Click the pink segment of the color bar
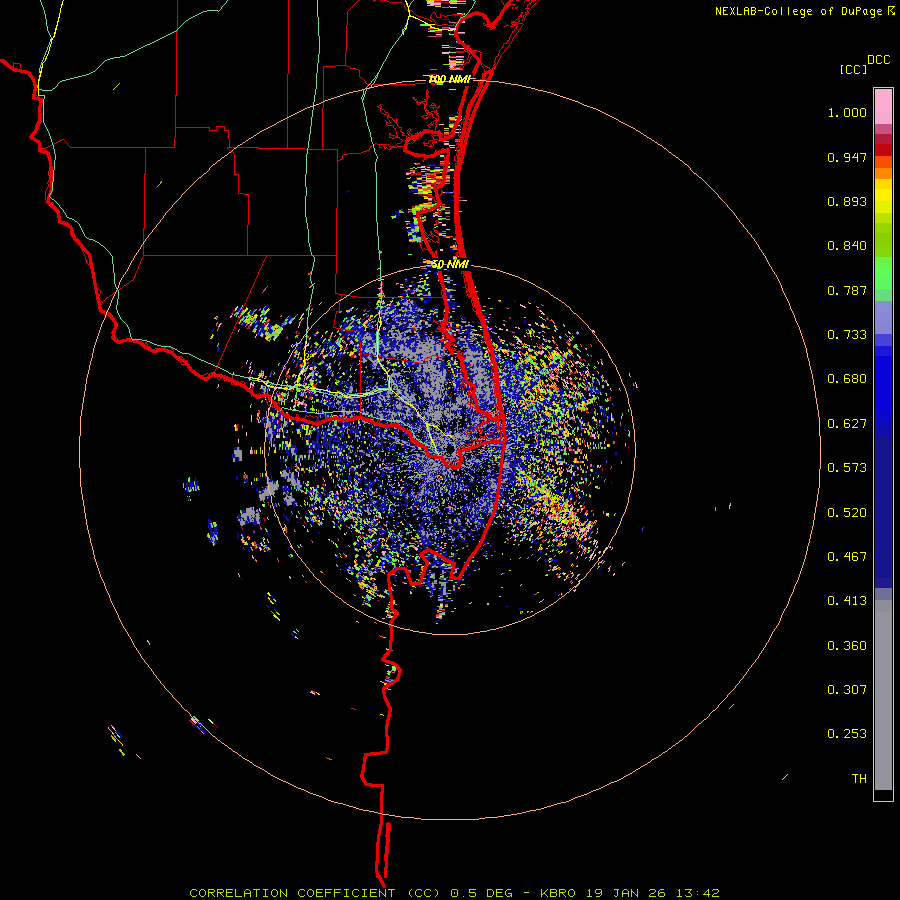 coord(883,107)
